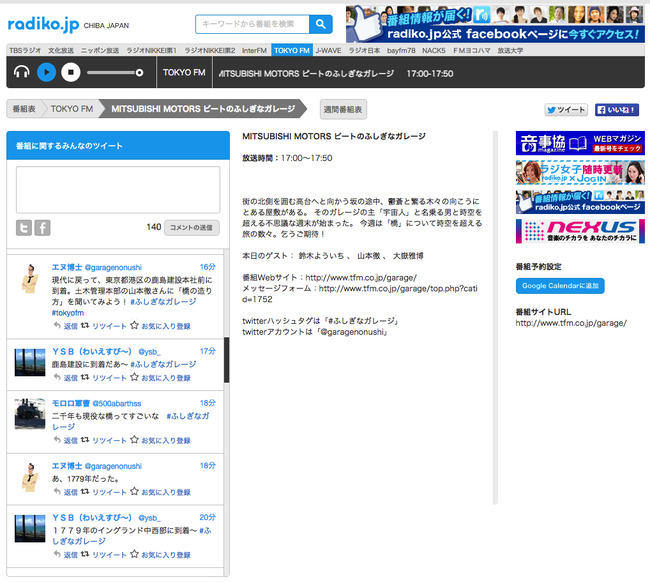Screen dimensions: 650x582
Task: Open the 音事協 WEBマガジン banner
Action: point(580,143)
